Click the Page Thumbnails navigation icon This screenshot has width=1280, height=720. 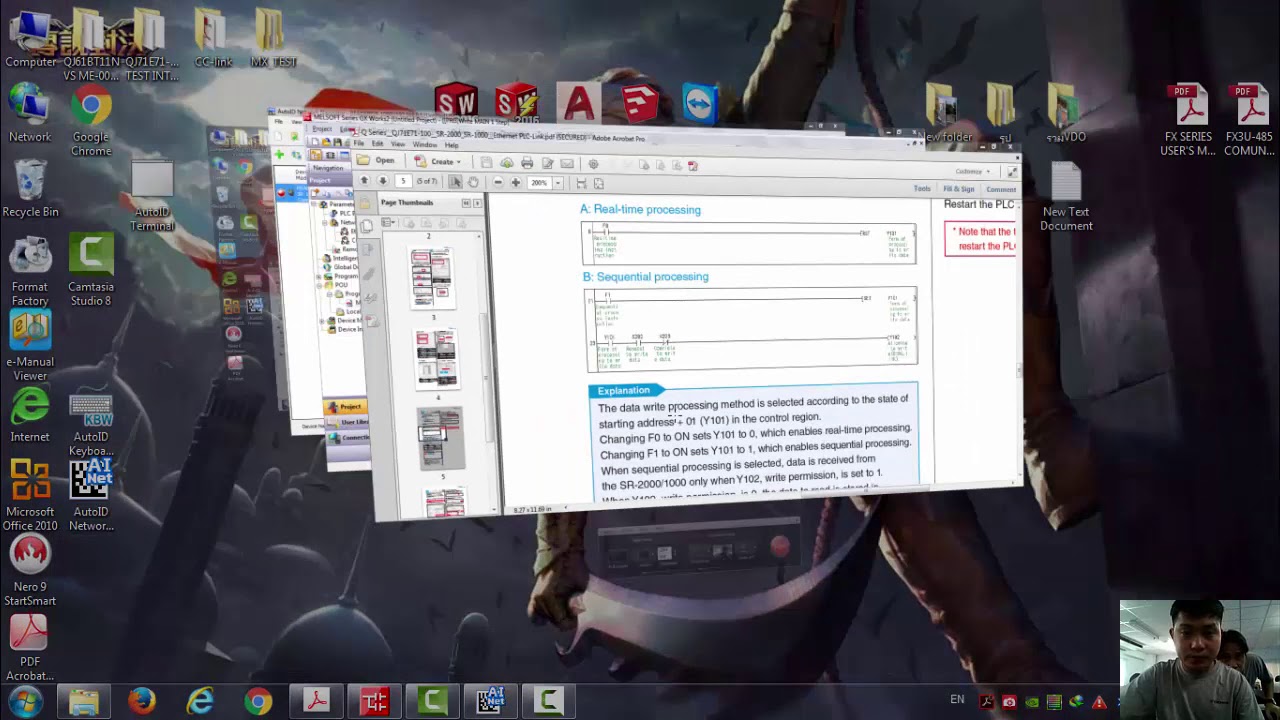coord(366,226)
